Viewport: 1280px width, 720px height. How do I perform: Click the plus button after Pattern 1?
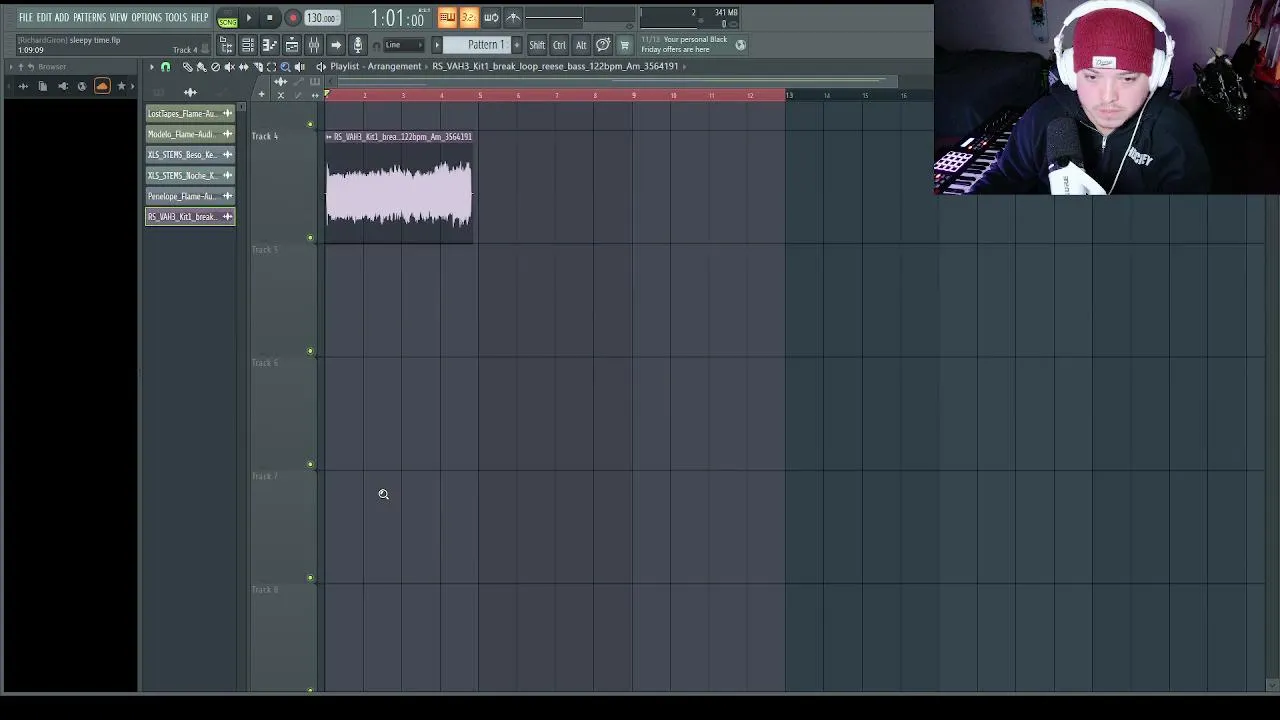click(x=517, y=45)
